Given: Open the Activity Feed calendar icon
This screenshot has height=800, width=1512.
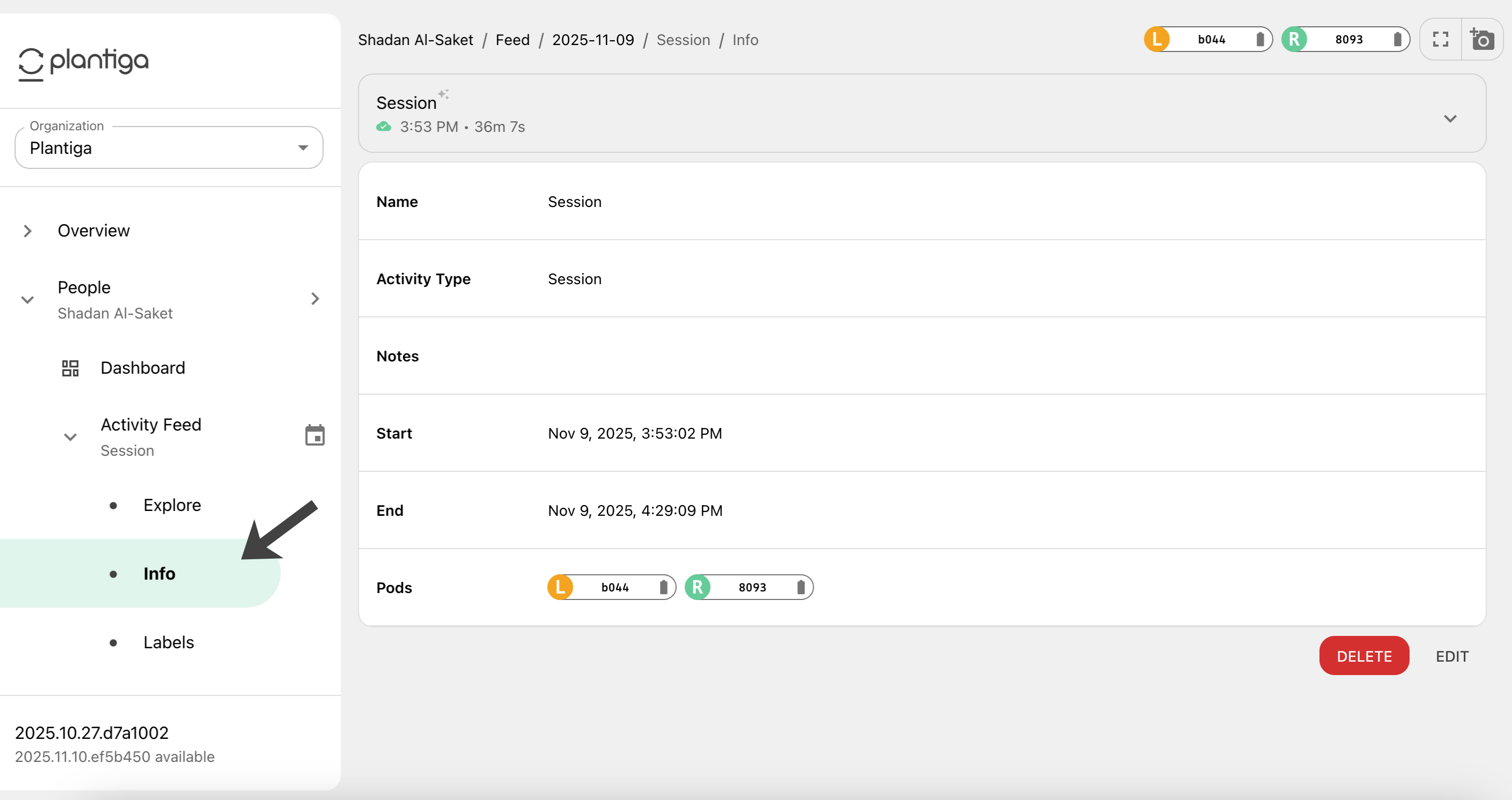Looking at the screenshot, I should [315, 435].
